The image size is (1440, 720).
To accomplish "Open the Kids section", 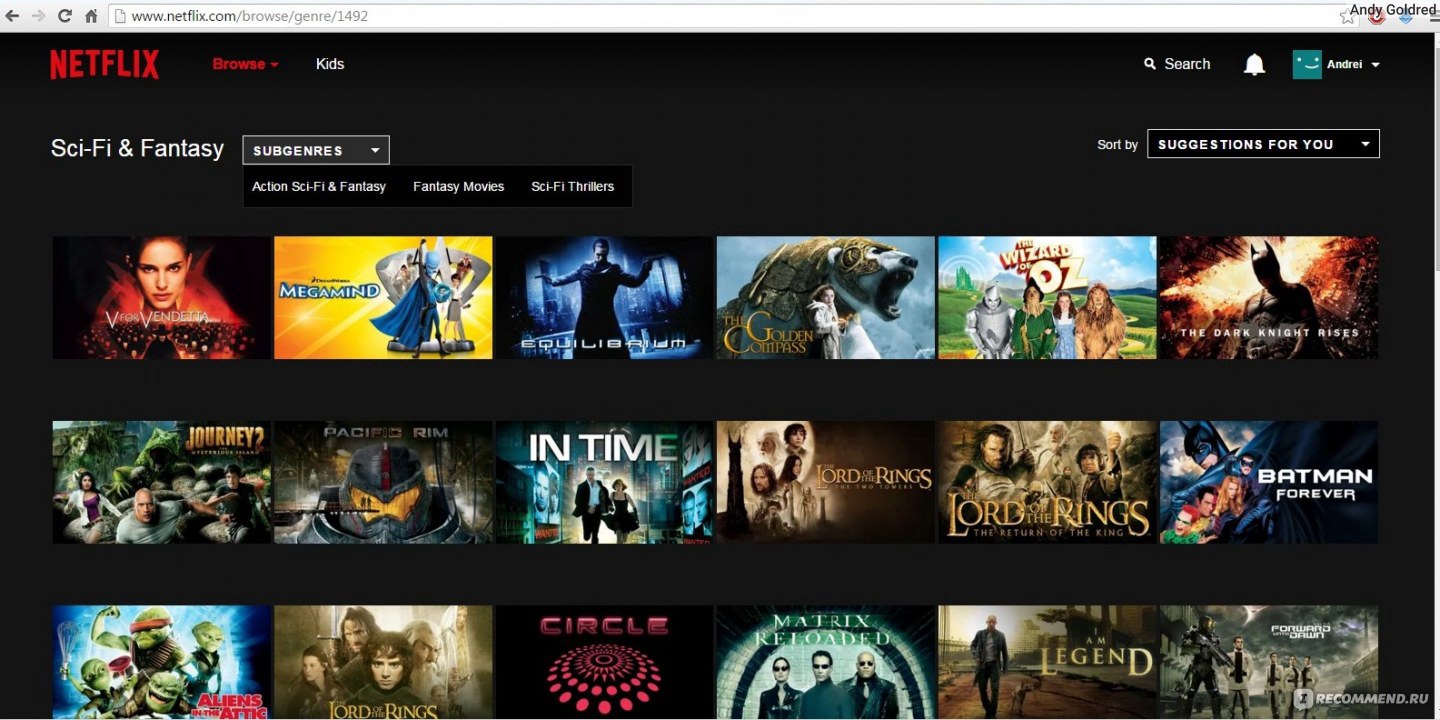I will click(x=330, y=64).
